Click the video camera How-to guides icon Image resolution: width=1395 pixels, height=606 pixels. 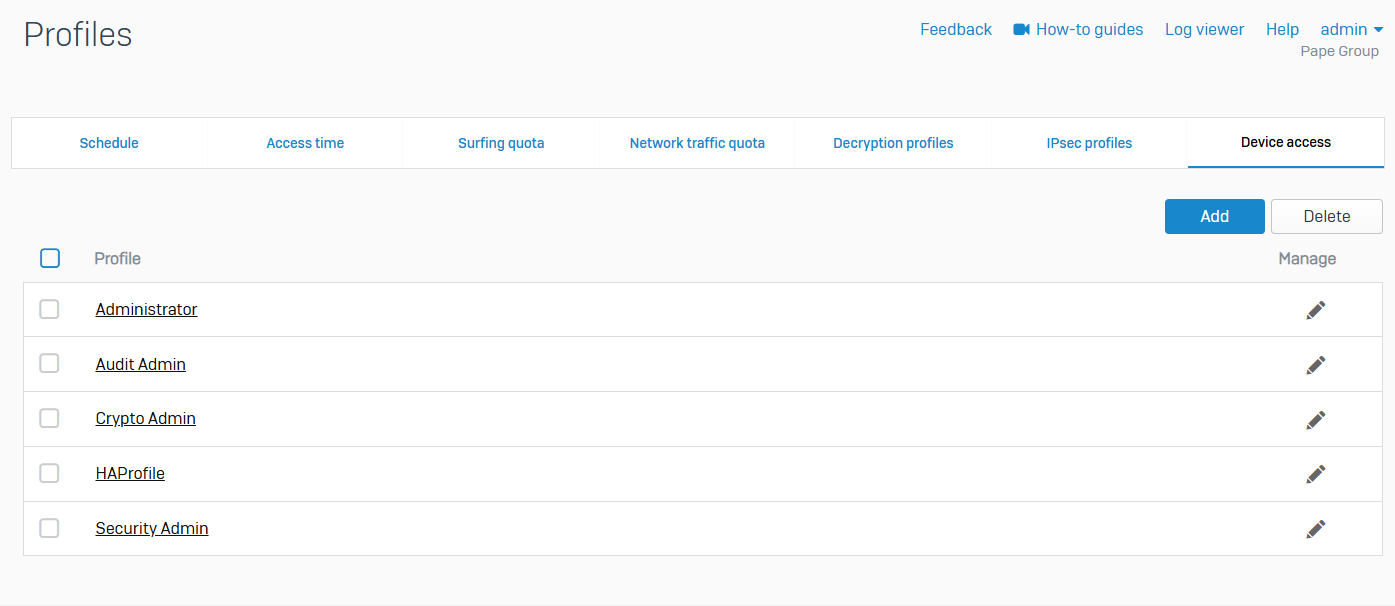[1021, 30]
